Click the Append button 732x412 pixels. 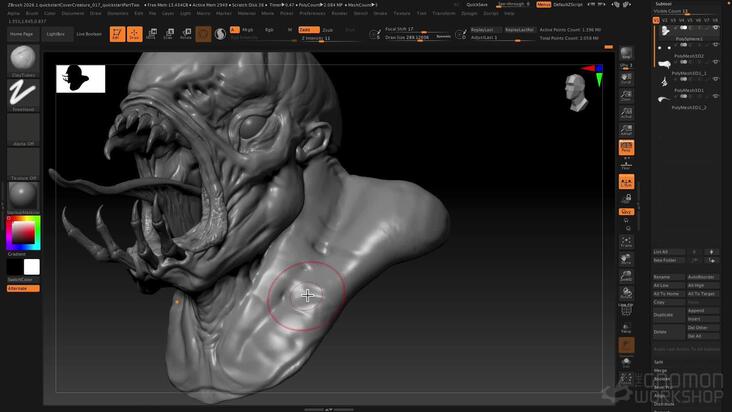[x=704, y=311]
